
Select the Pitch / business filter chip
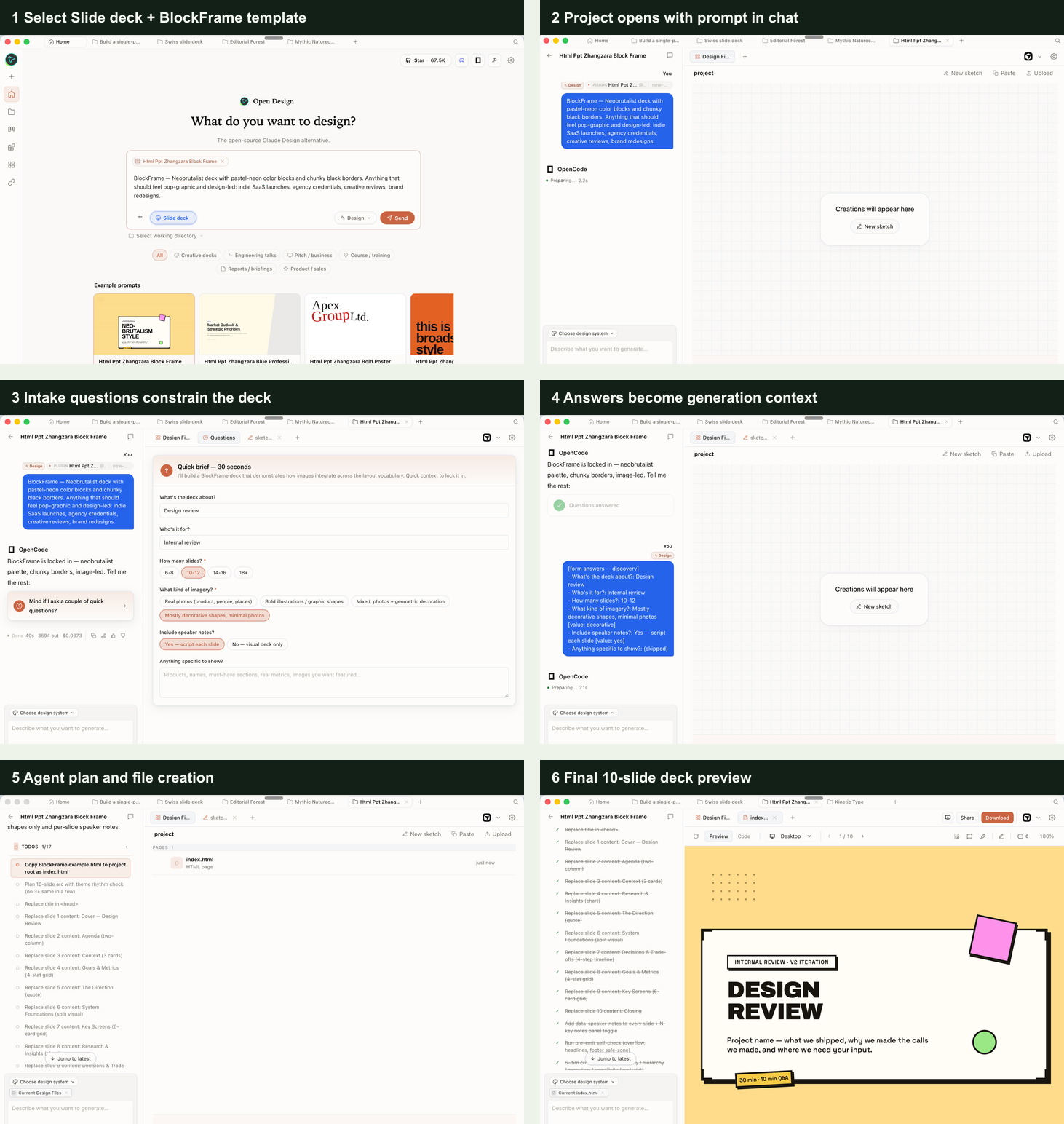[x=310, y=256]
